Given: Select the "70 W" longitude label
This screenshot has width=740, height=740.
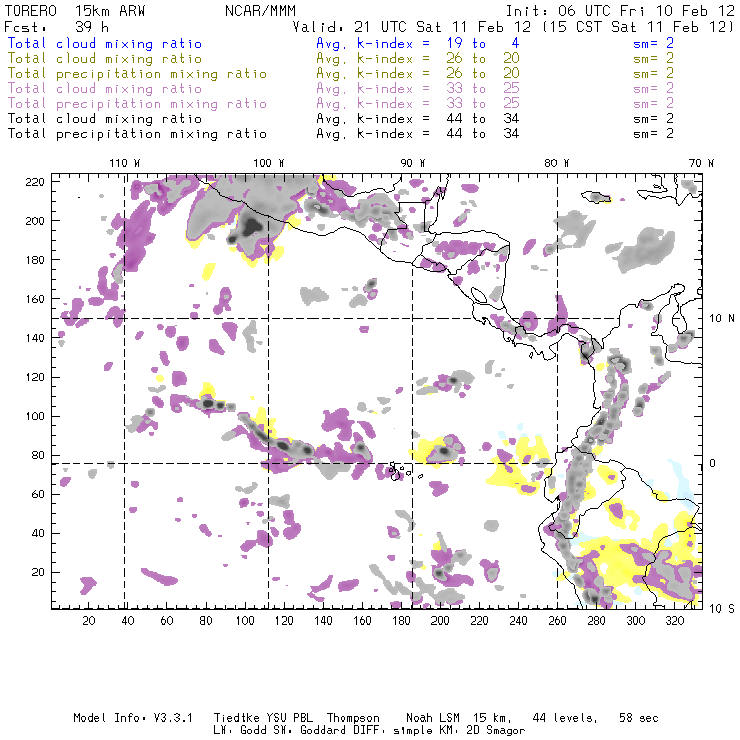Looking at the screenshot, I should click(701, 163).
